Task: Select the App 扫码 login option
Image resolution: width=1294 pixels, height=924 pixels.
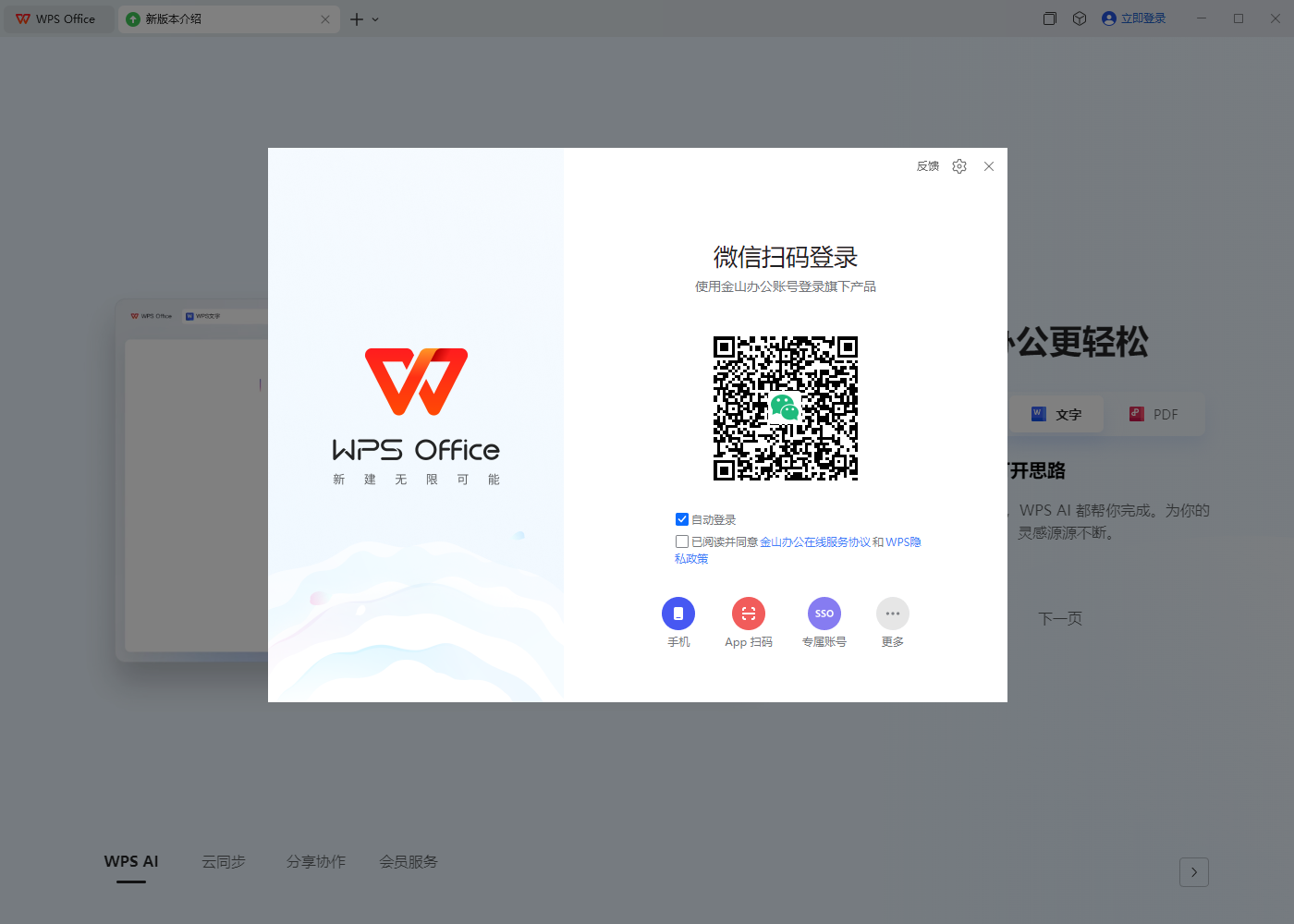Action: coord(749,613)
